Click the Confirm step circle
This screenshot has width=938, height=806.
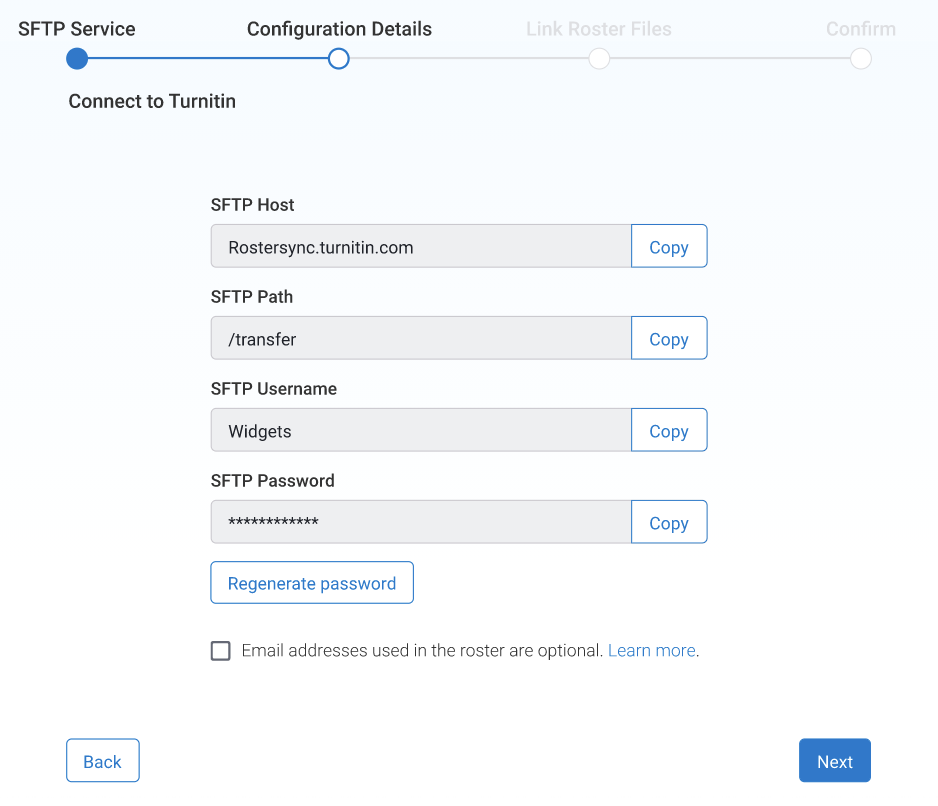(861, 59)
